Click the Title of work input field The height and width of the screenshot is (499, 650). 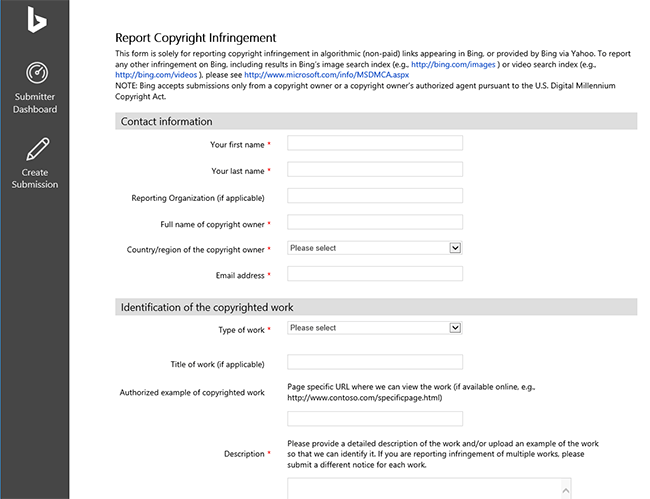click(x=375, y=362)
